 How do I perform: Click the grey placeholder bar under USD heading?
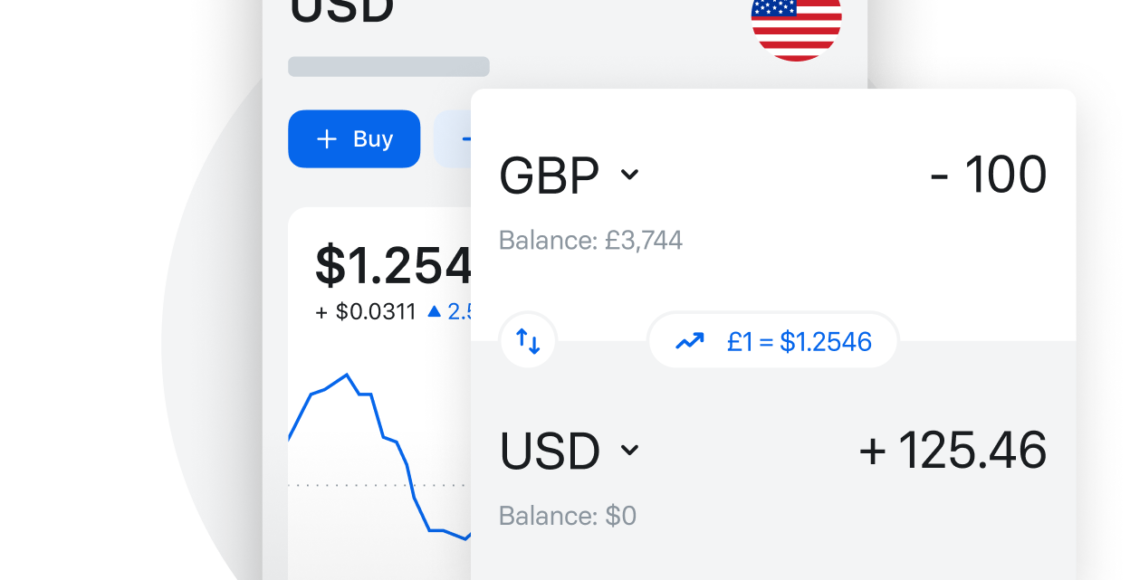389,66
